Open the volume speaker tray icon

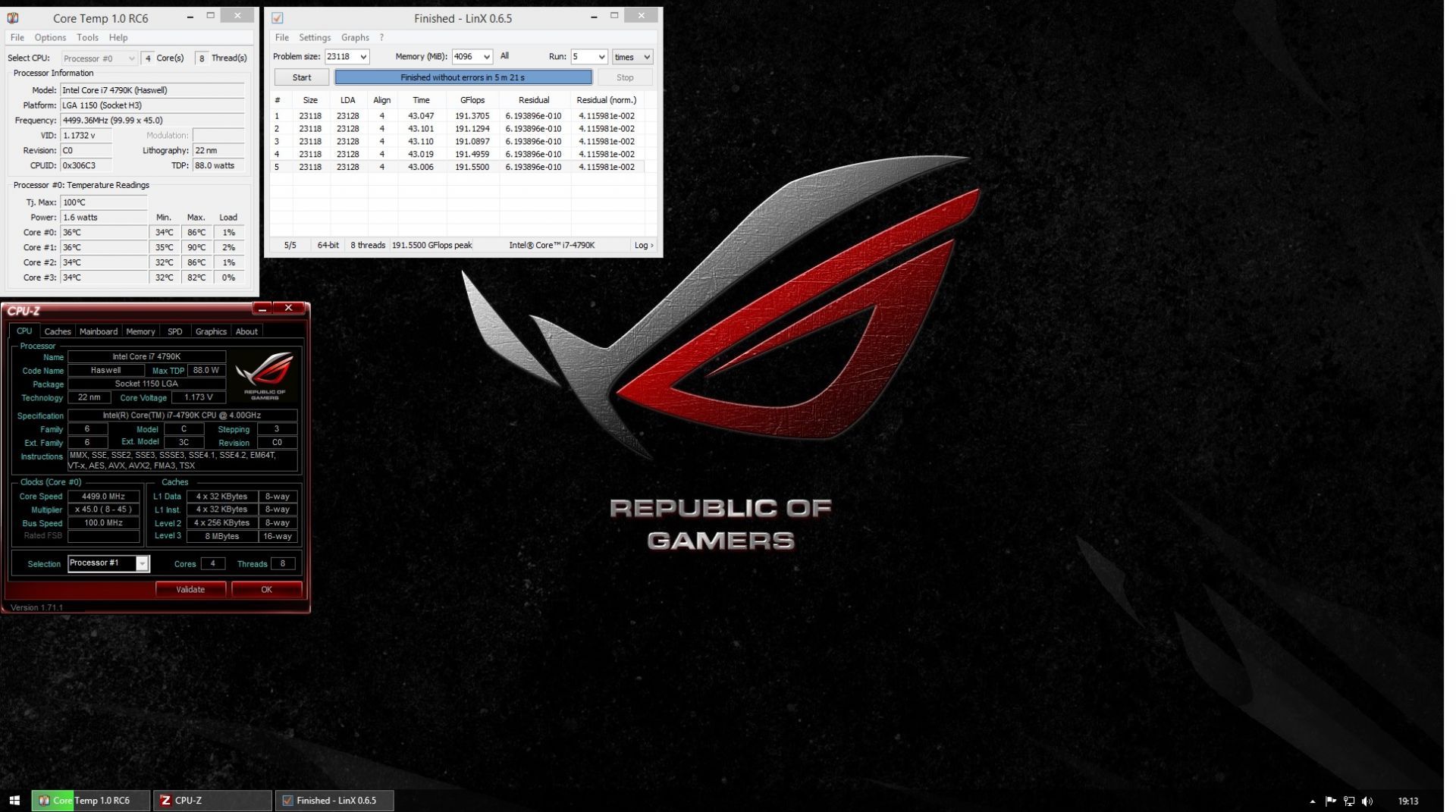(1367, 801)
